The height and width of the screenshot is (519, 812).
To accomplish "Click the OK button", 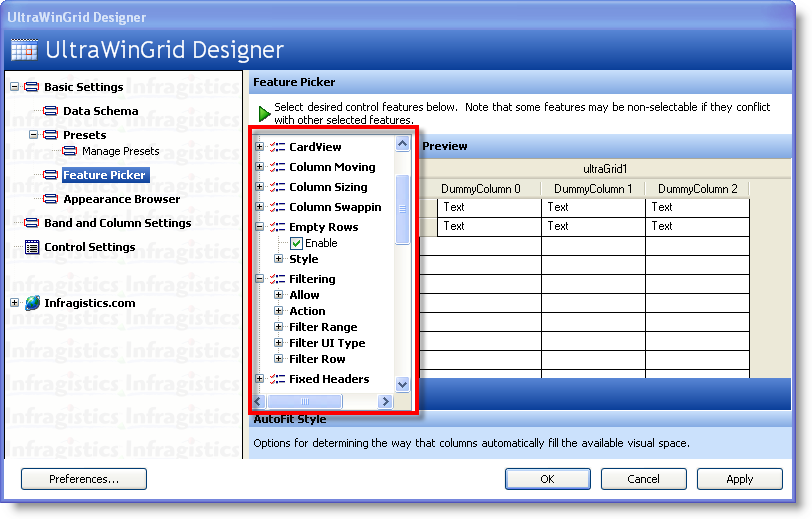I will [547, 479].
